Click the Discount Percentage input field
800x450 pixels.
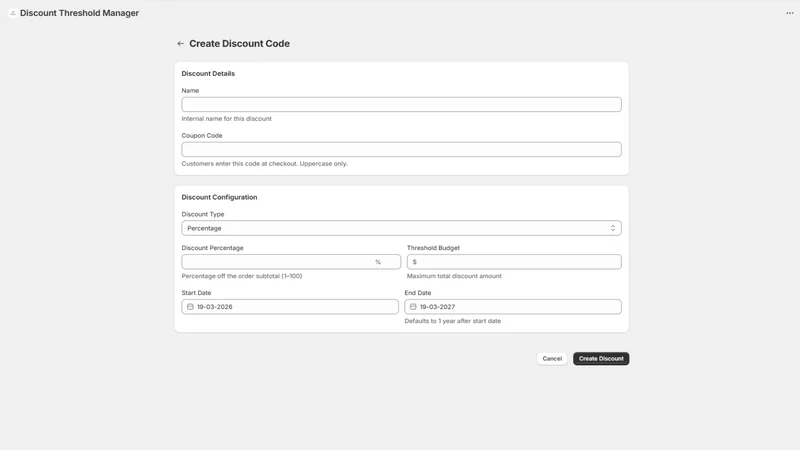click(x=291, y=262)
